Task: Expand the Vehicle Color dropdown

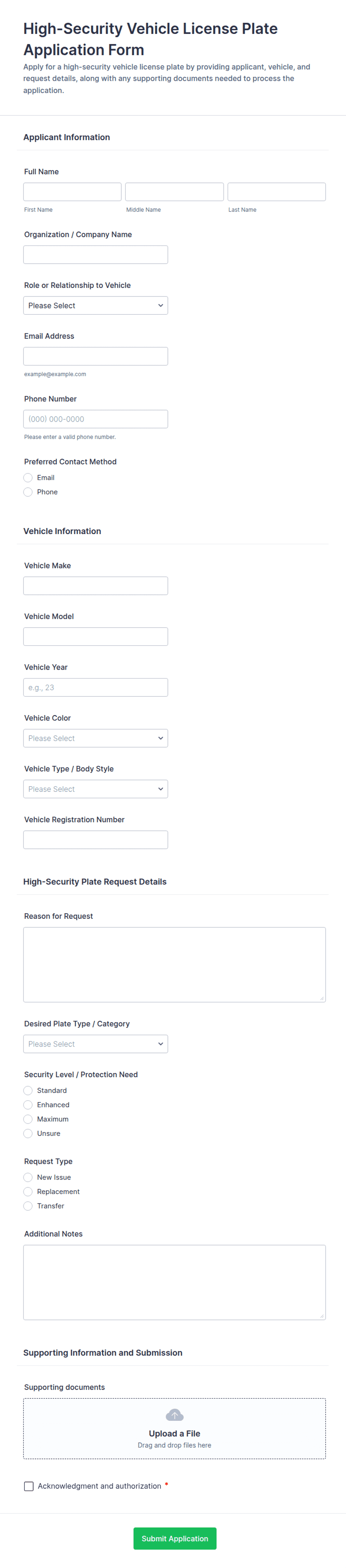Action: coord(96,738)
